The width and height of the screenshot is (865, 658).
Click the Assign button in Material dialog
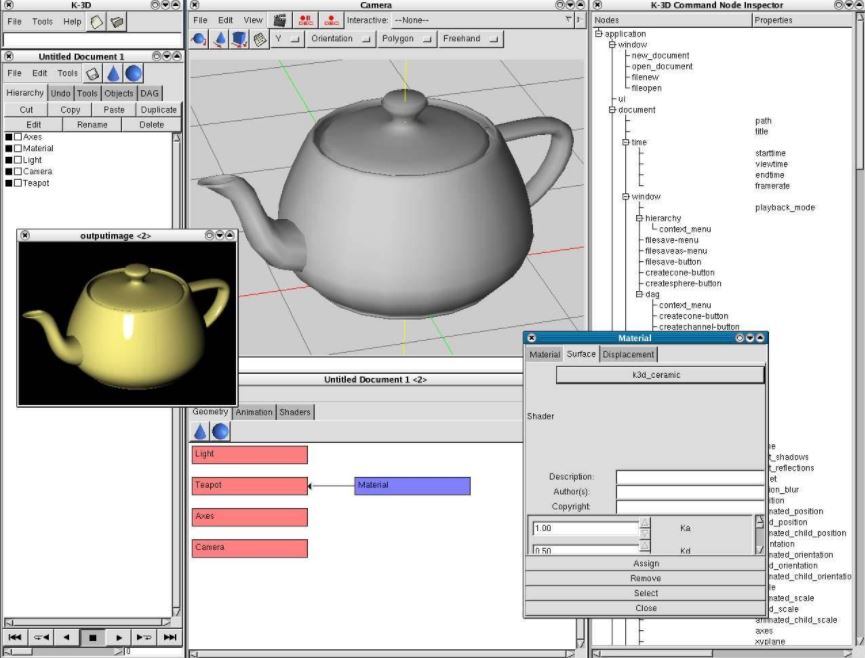click(645, 563)
